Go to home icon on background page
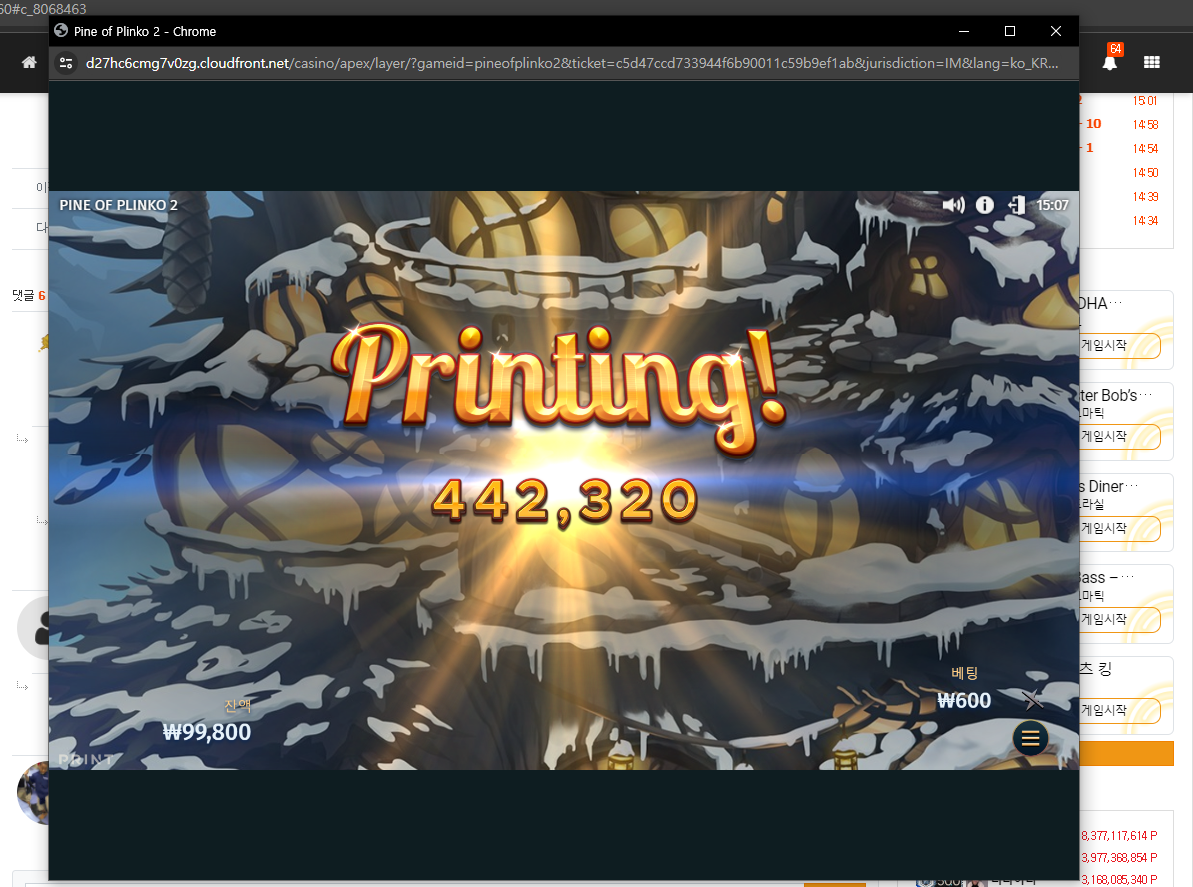Image resolution: width=1193 pixels, height=887 pixels. click(29, 62)
